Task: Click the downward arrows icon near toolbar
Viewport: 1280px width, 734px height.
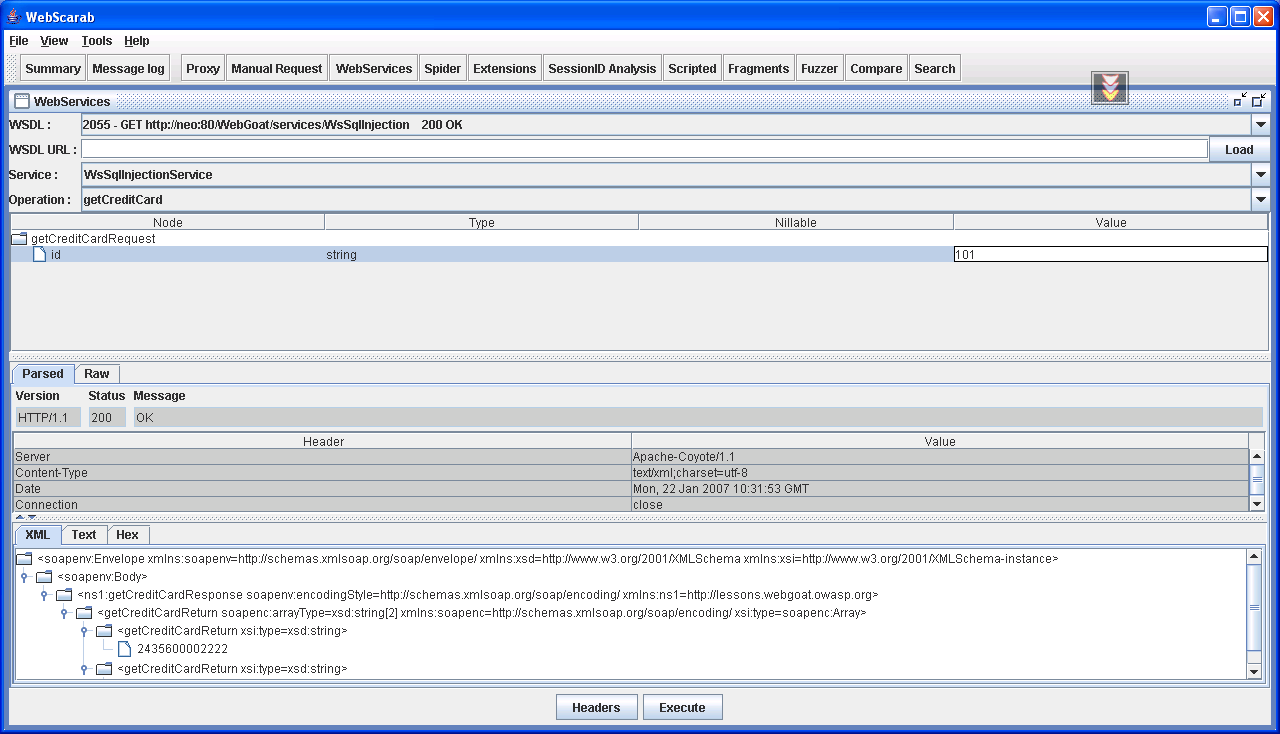Action: click(1109, 88)
